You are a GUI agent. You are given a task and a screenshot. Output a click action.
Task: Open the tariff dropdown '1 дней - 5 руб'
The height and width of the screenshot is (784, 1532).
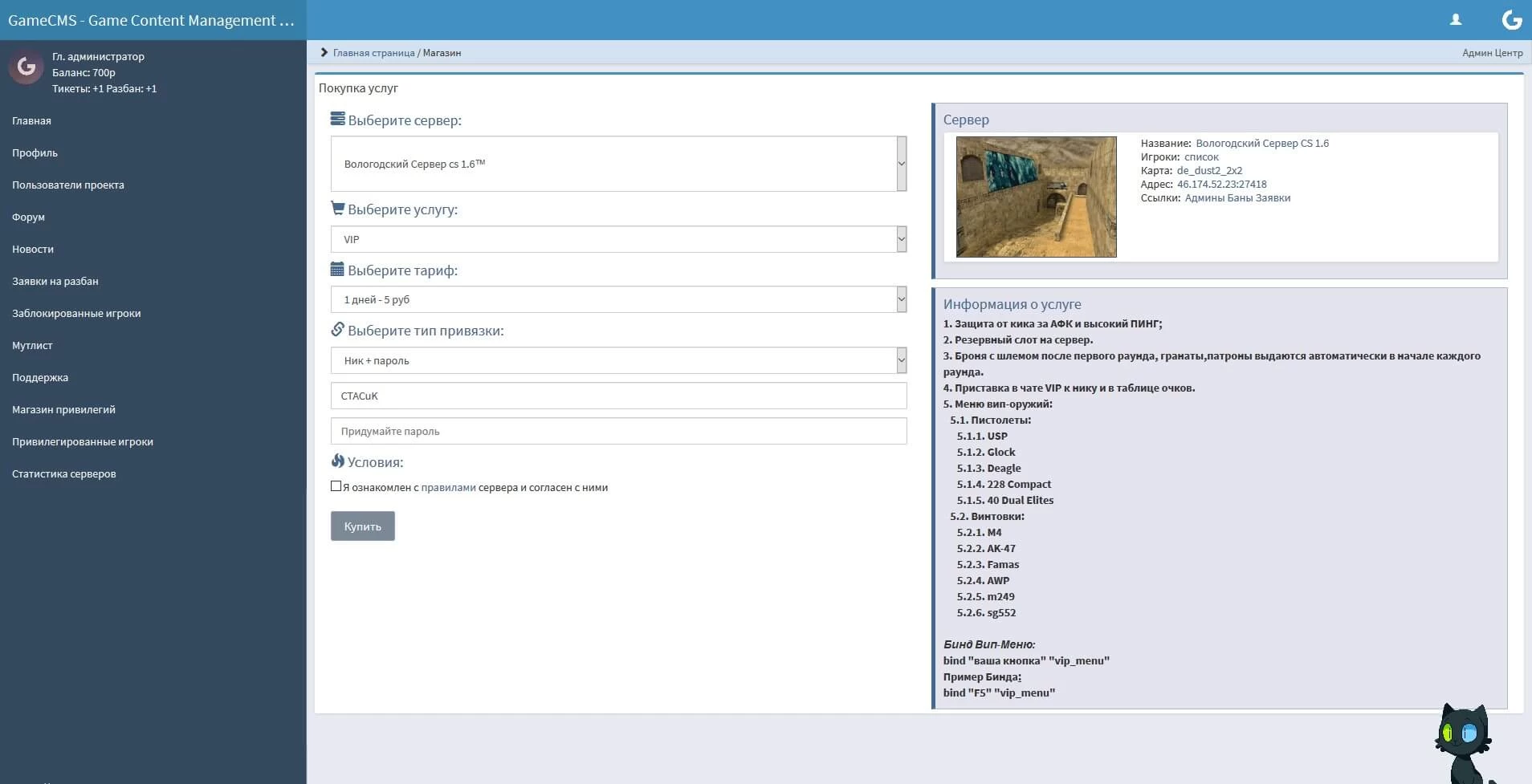tap(618, 299)
